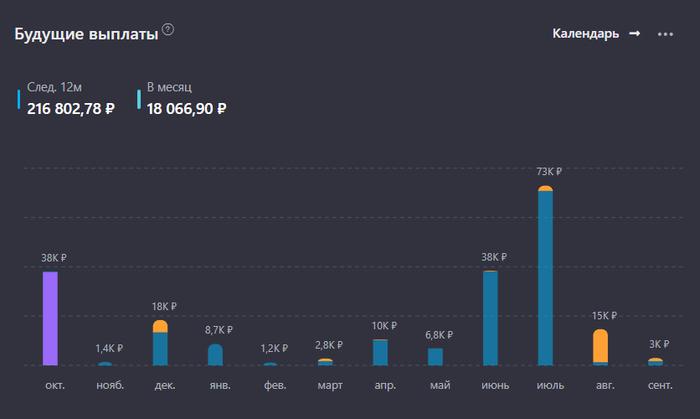The width and height of the screenshot is (700, 419).
Task: Click the orange August bar segment
Action: (600, 346)
